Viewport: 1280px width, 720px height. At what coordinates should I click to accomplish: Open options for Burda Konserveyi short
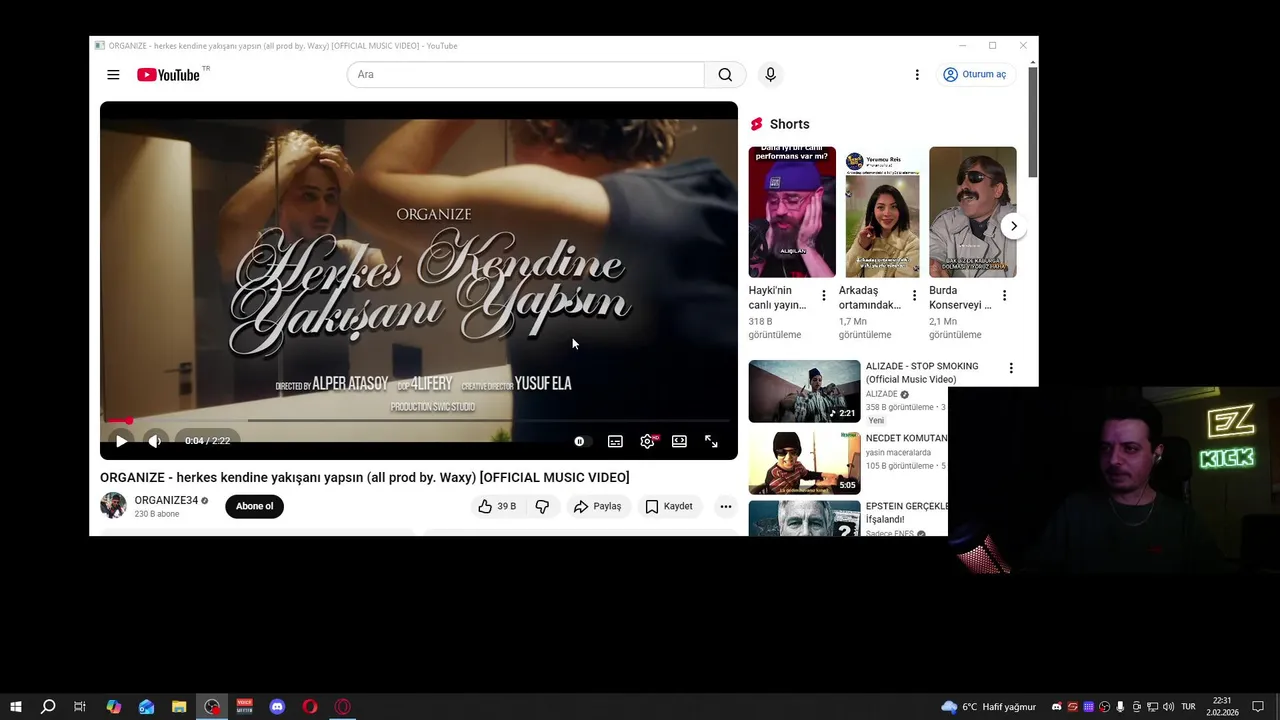[1004, 296]
